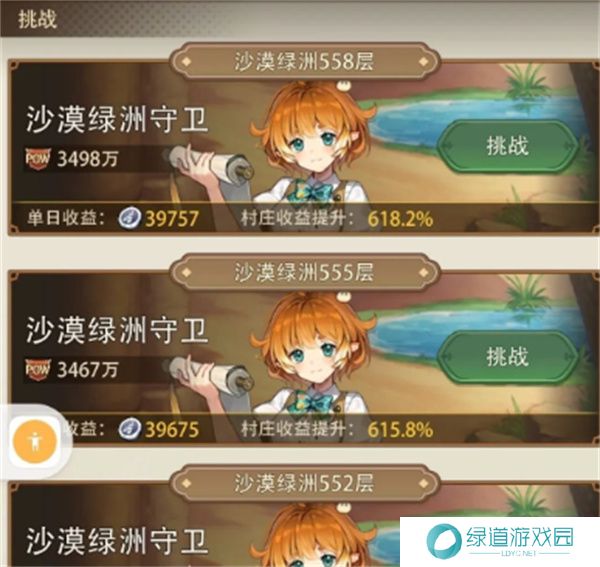Select the 沙漠绿洲558层 header banner

305,62
